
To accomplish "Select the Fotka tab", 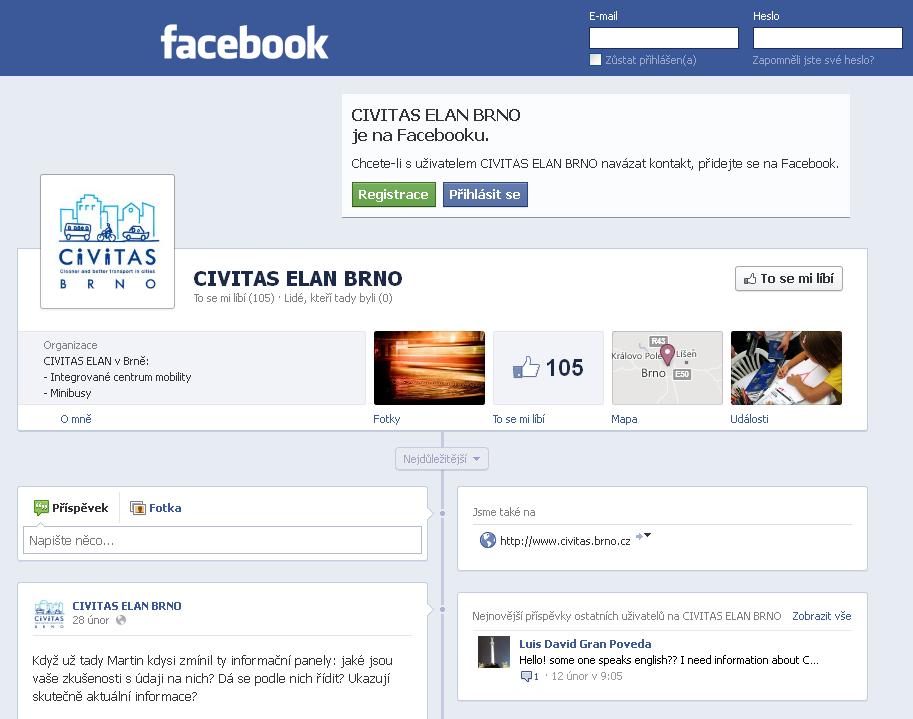I will click(x=155, y=508).
